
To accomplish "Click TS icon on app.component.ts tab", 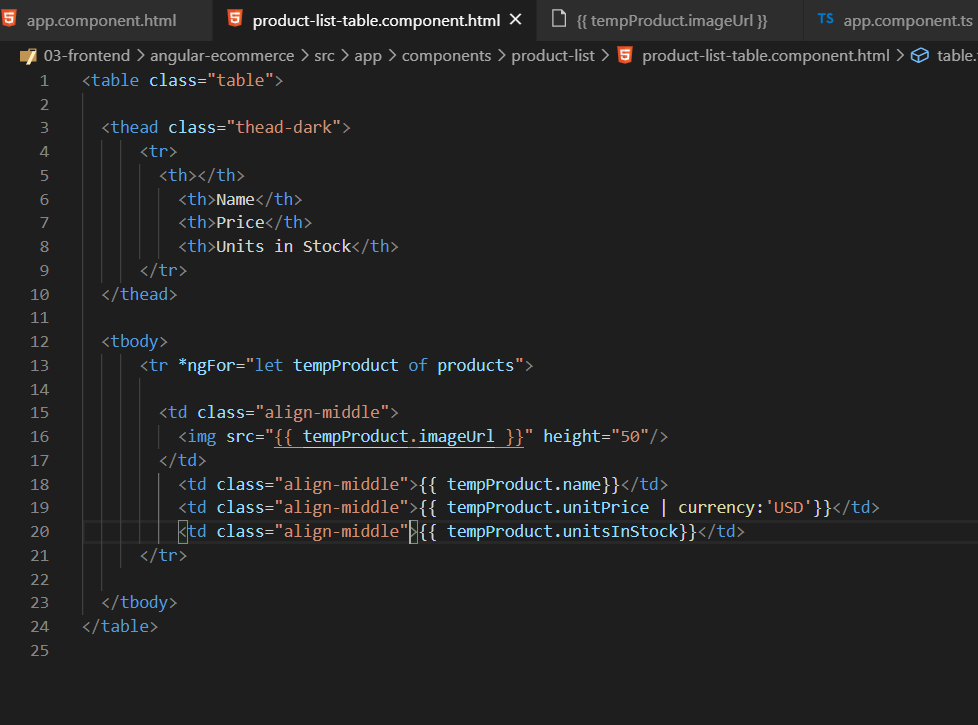I will coord(825,19).
